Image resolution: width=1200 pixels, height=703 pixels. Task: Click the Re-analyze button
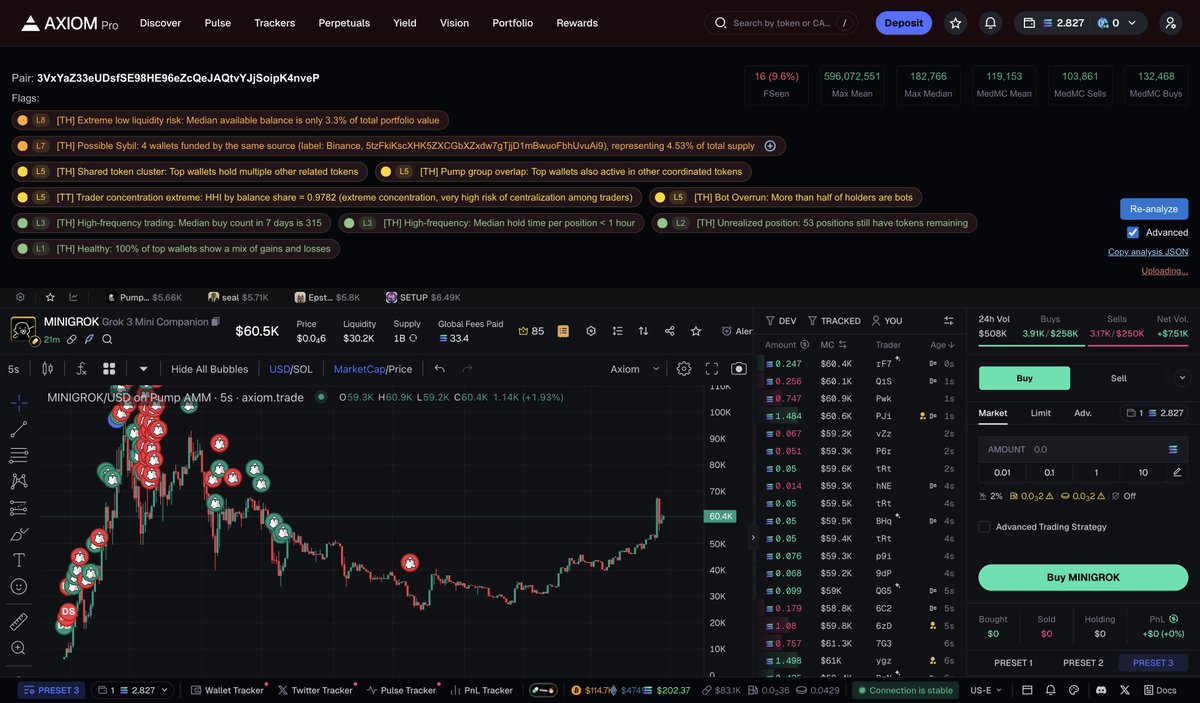tap(1154, 209)
